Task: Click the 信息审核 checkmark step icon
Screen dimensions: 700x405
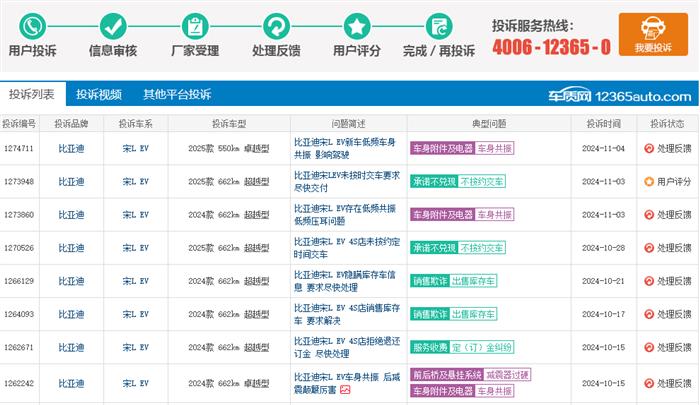Action: (x=113, y=26)
